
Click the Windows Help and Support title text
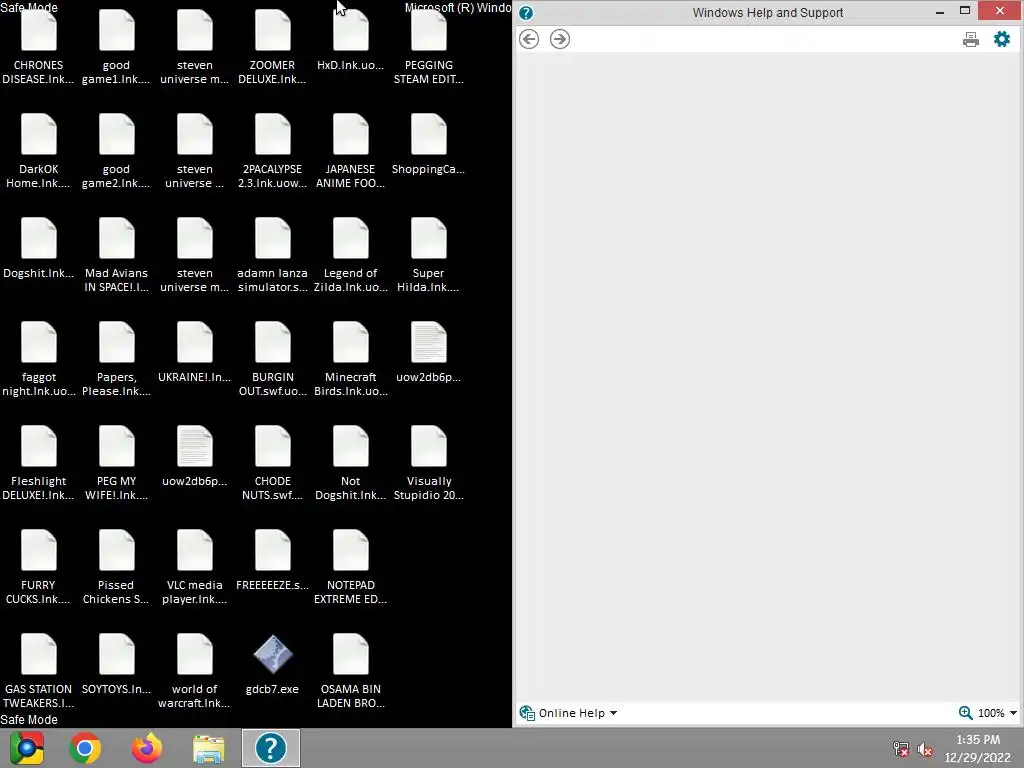tap(768, 12)
